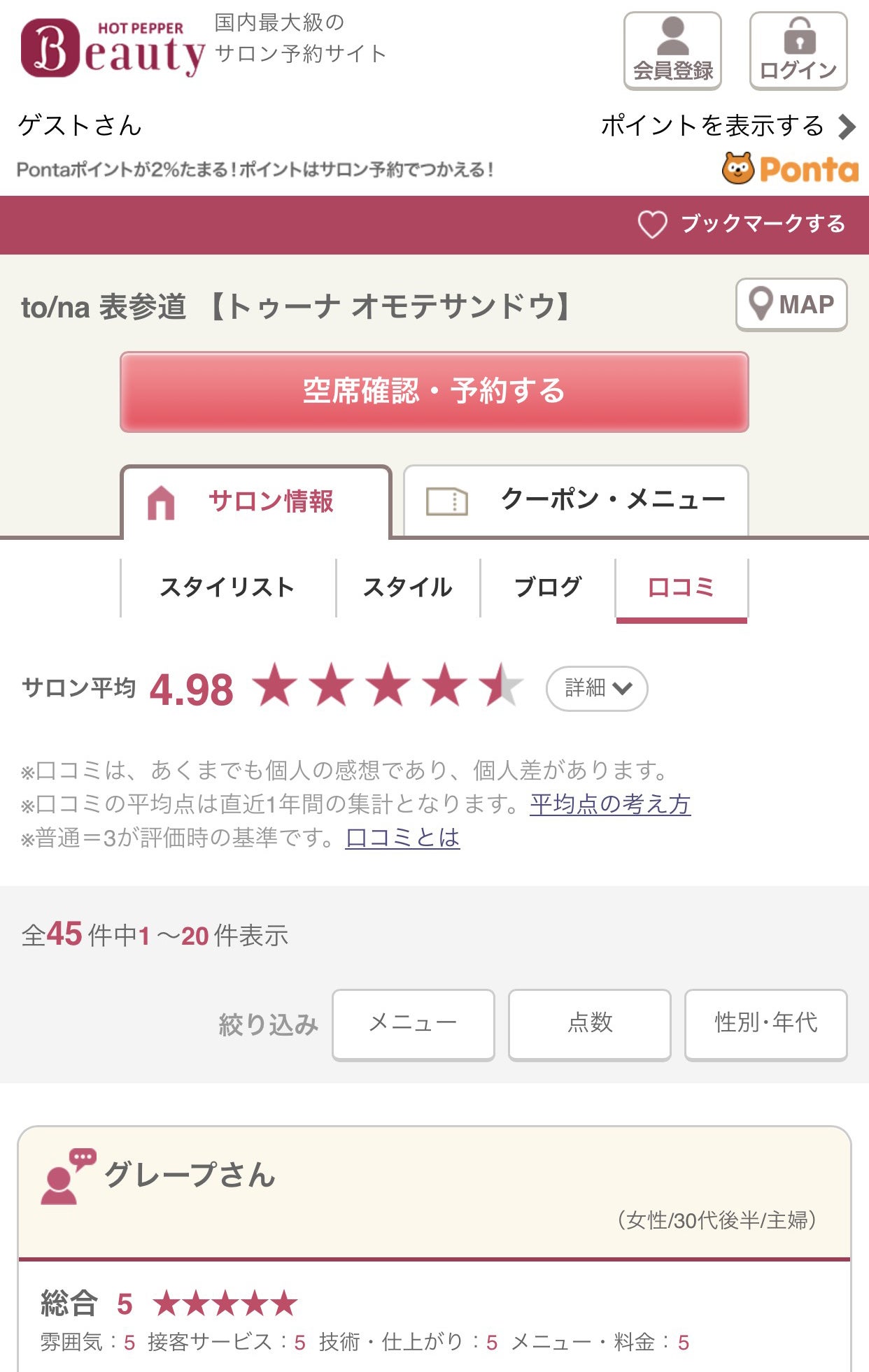Expand the 詳細 rating details dropdown
Image resolution: width=869 pixels, height=1372 pixels.
597,688
